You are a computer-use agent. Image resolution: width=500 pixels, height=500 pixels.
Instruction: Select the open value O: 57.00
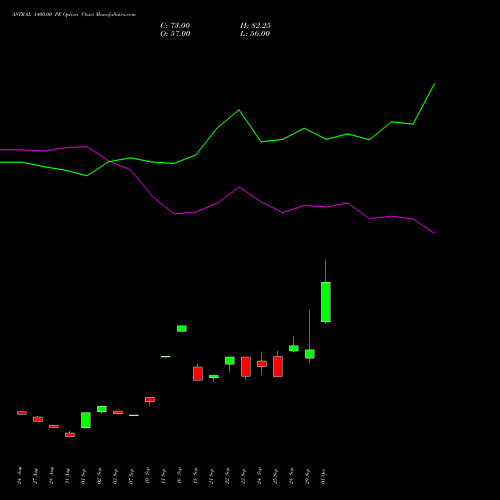pos(175,34)
